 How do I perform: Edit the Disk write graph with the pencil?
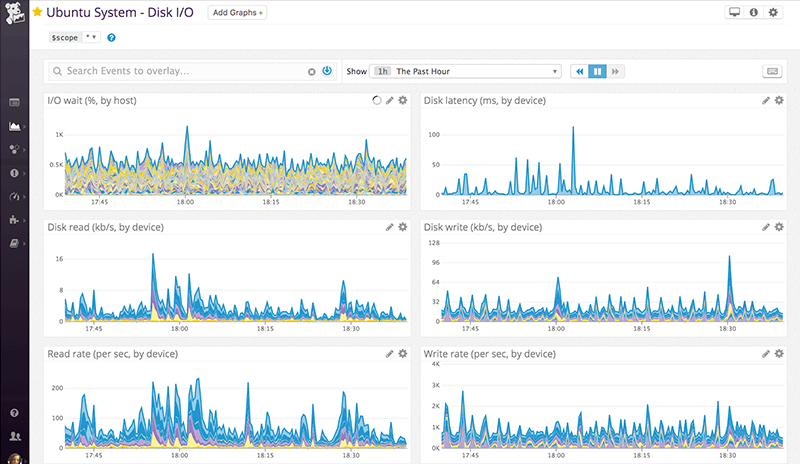[x=766, y=227]
